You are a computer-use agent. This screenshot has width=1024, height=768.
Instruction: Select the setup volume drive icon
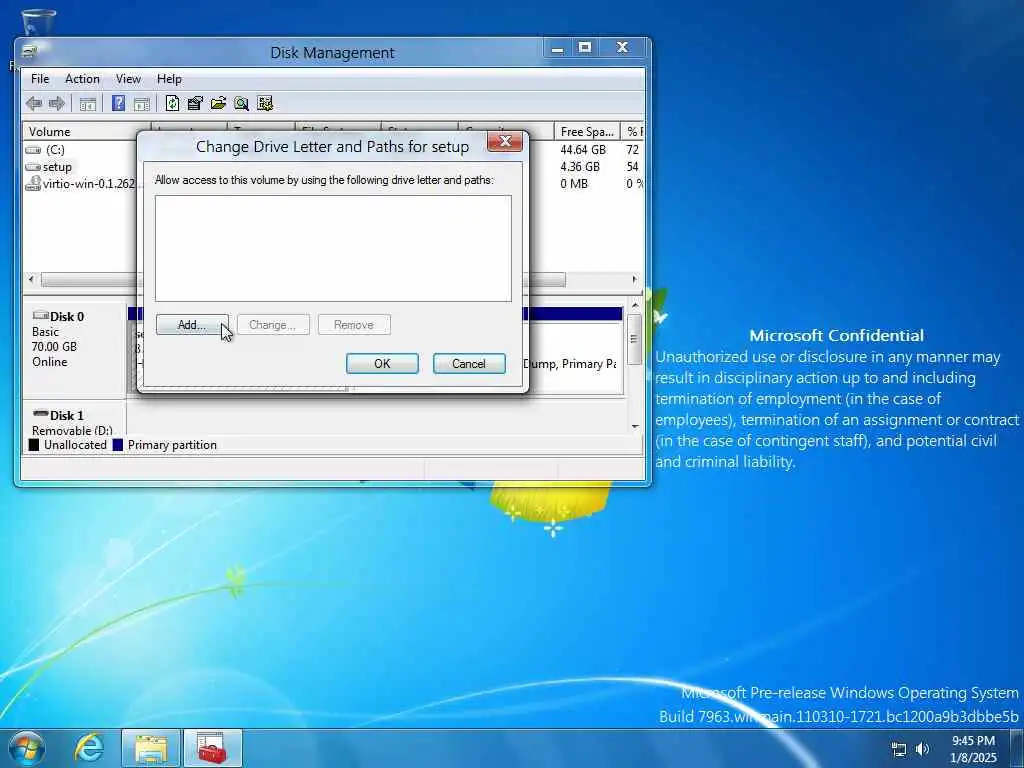33,167
